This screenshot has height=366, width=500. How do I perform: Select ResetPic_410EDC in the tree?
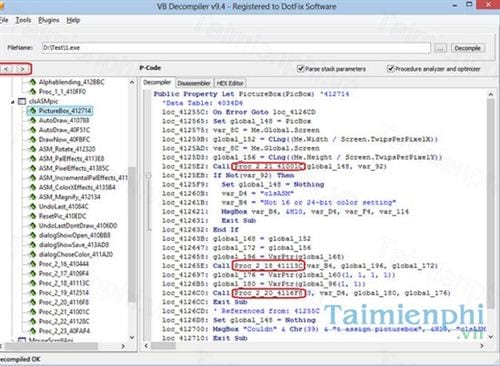(x=62, y=216)
